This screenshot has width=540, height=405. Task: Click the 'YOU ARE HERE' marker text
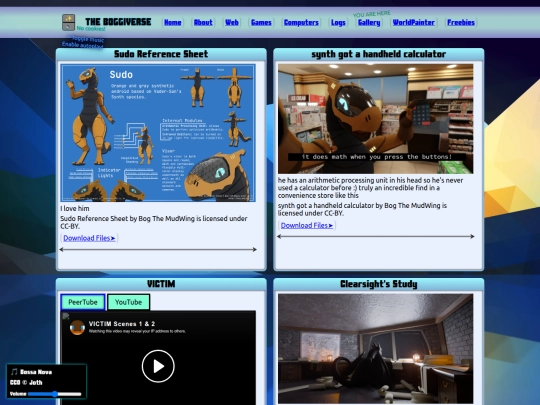(x=372, y=14)
